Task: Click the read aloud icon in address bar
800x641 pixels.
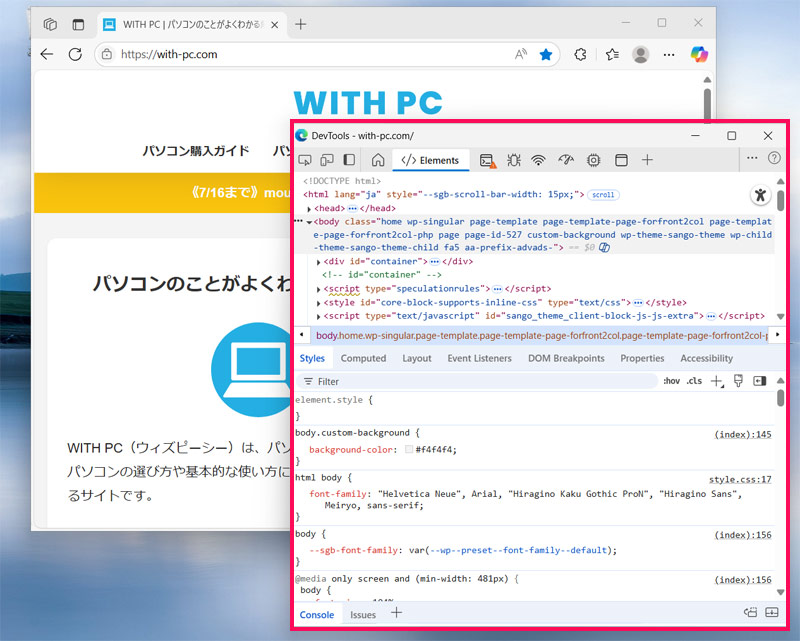Action: 521,54
